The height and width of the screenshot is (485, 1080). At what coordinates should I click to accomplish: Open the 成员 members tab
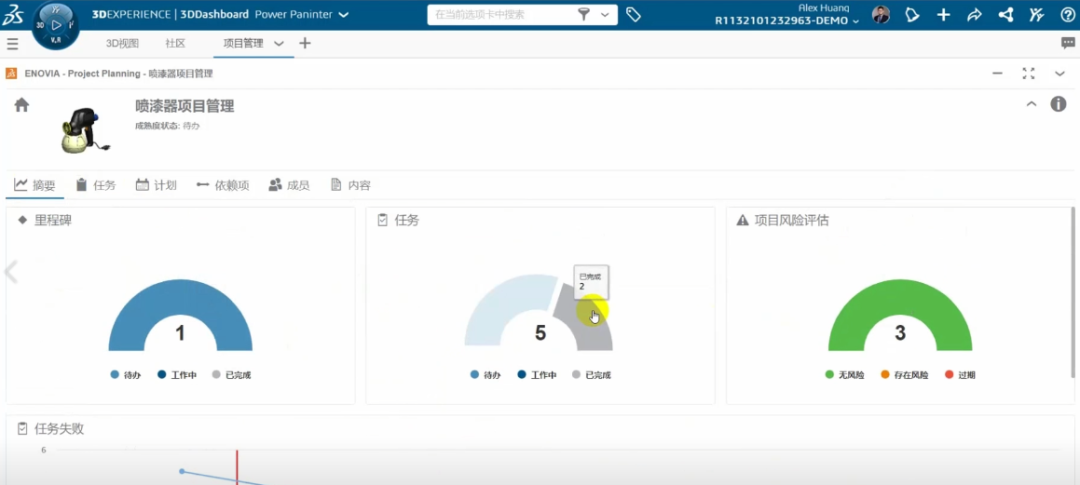coord(289,185)
